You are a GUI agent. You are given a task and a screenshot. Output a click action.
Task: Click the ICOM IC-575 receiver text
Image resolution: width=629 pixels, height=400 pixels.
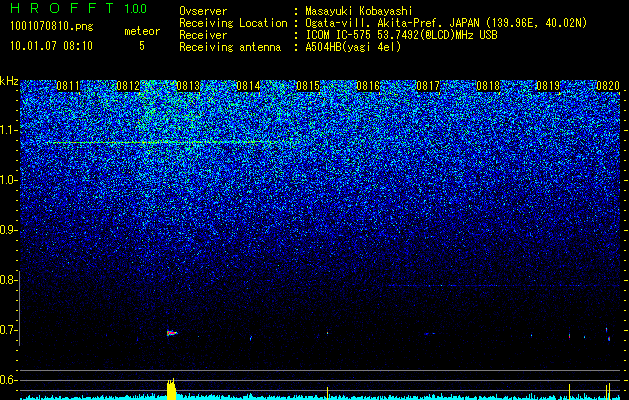coord(401,35)
